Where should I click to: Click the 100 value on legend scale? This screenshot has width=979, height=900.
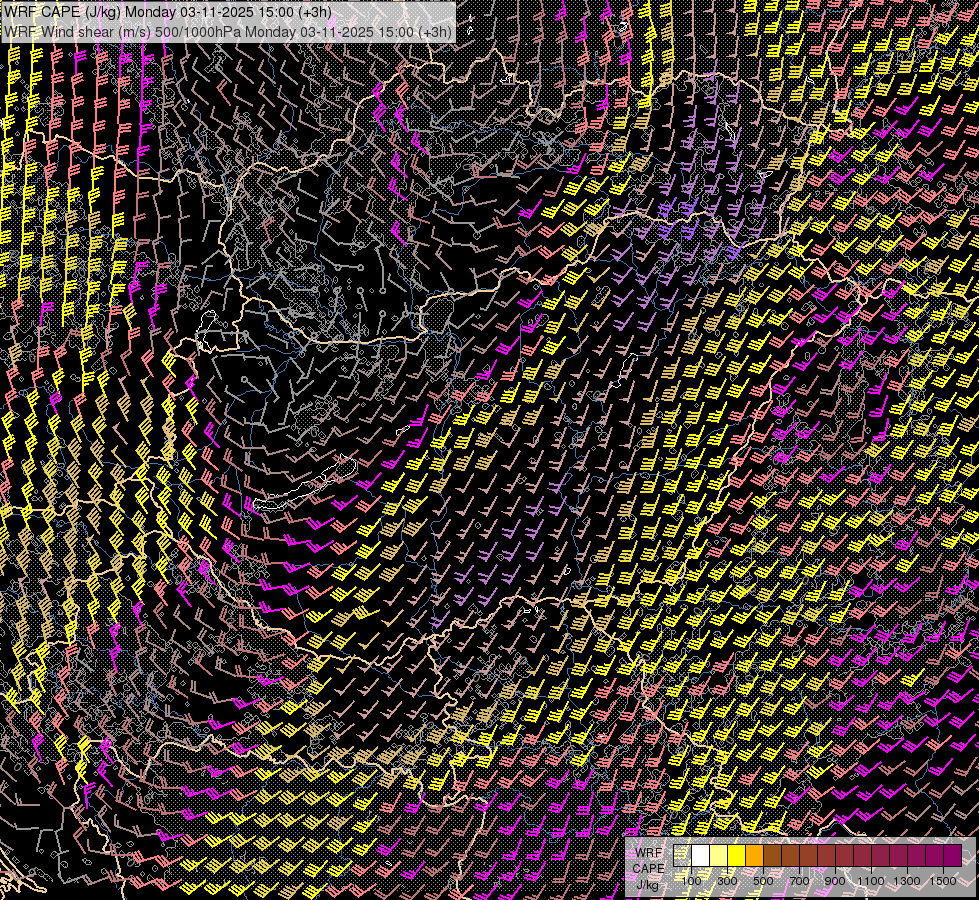(691, 881)
